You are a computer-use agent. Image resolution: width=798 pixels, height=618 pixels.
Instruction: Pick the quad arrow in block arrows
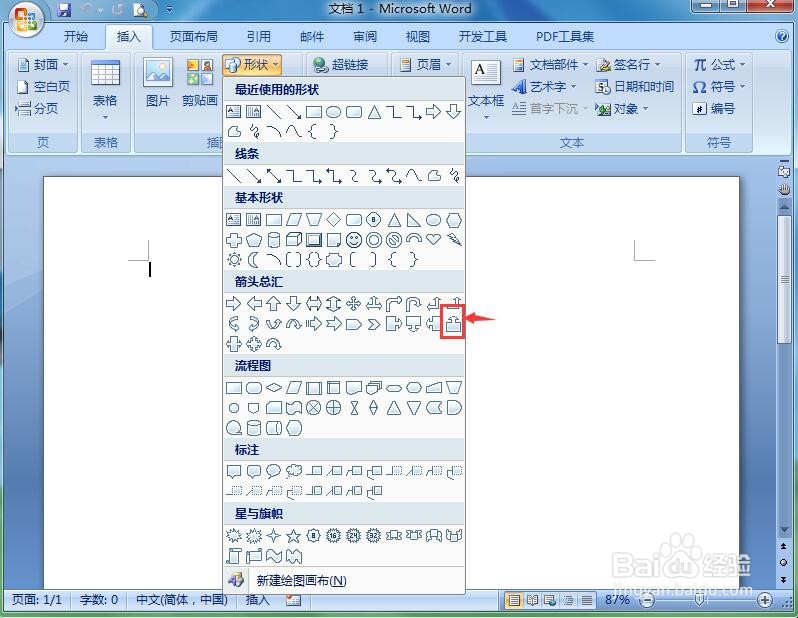coord(354,304)
